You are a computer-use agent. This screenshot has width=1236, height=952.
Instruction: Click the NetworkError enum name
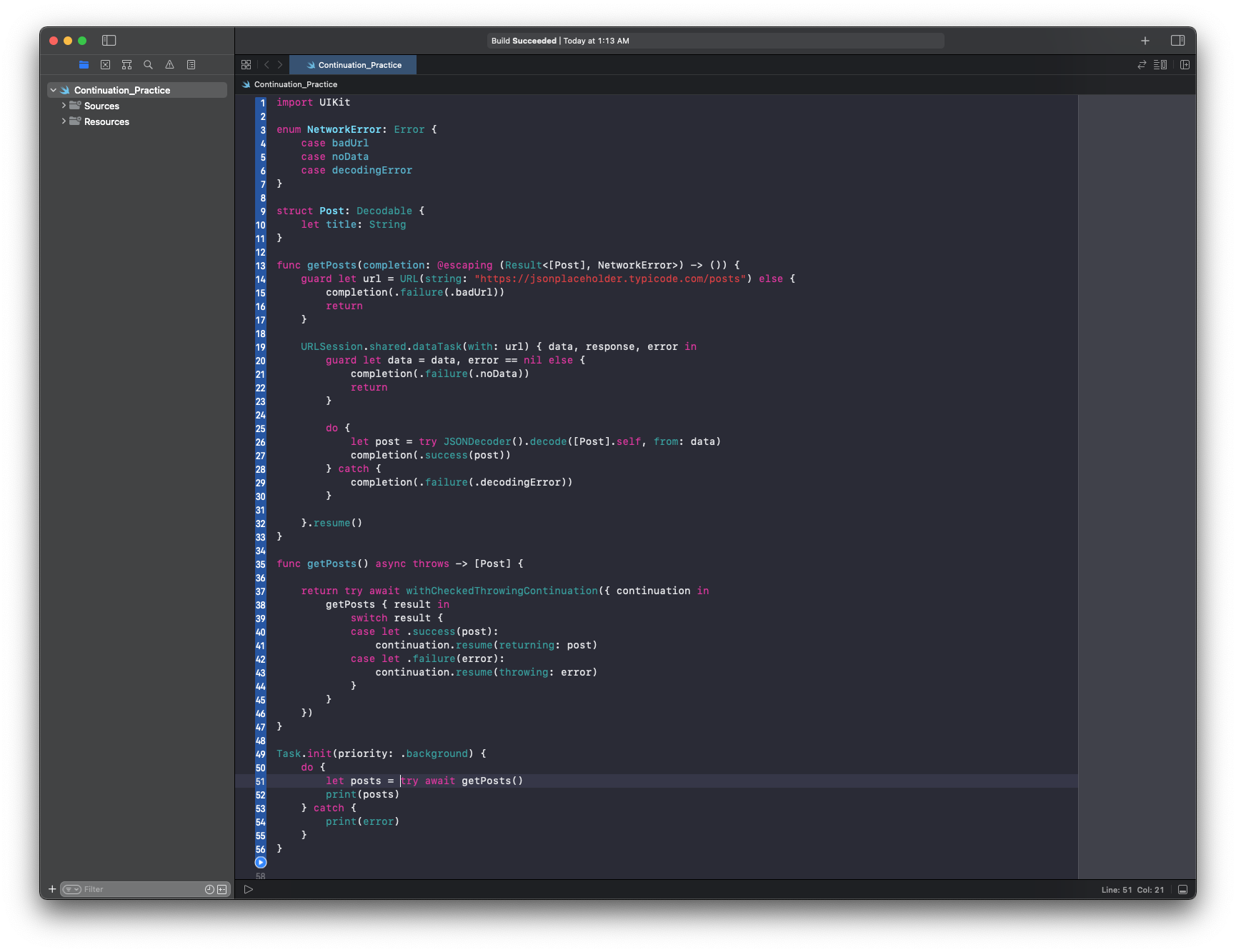pos(344,129)
